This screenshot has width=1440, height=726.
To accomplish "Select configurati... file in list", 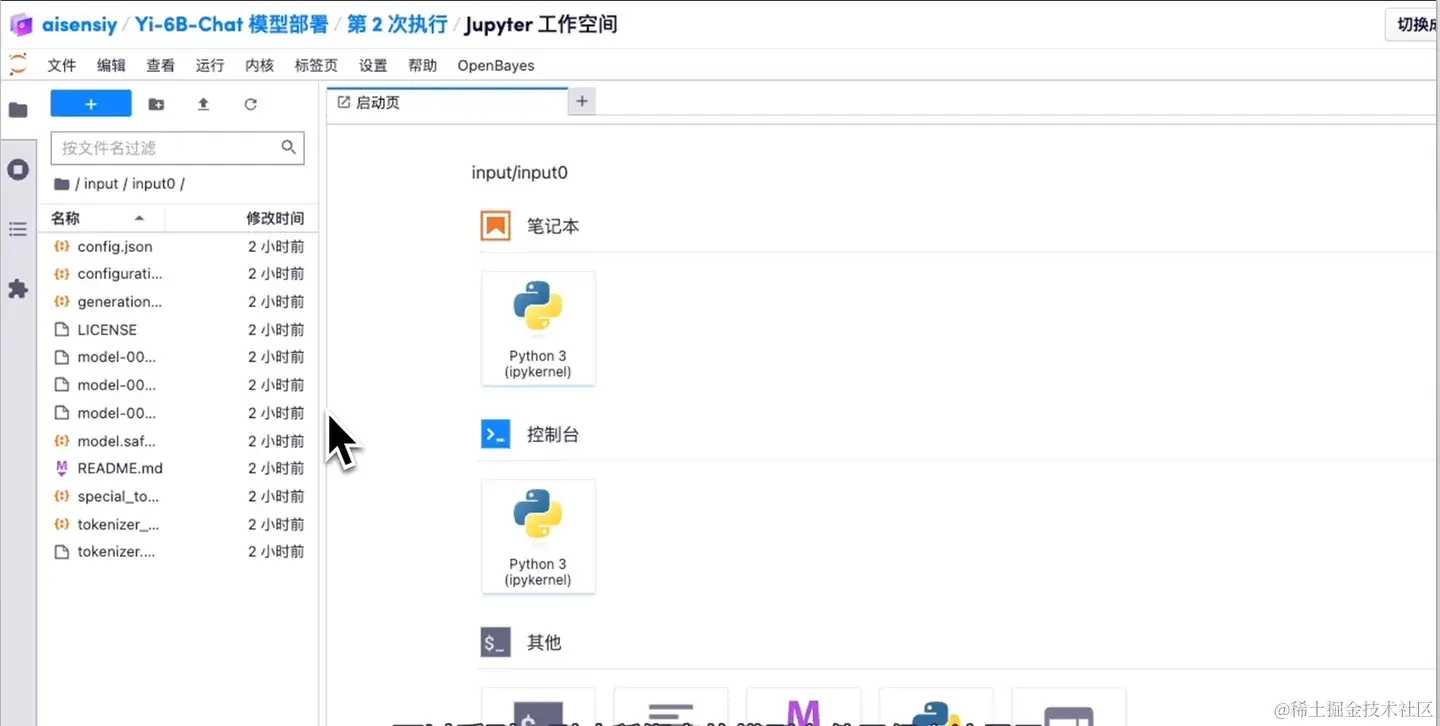I will (x=178, y=274).
